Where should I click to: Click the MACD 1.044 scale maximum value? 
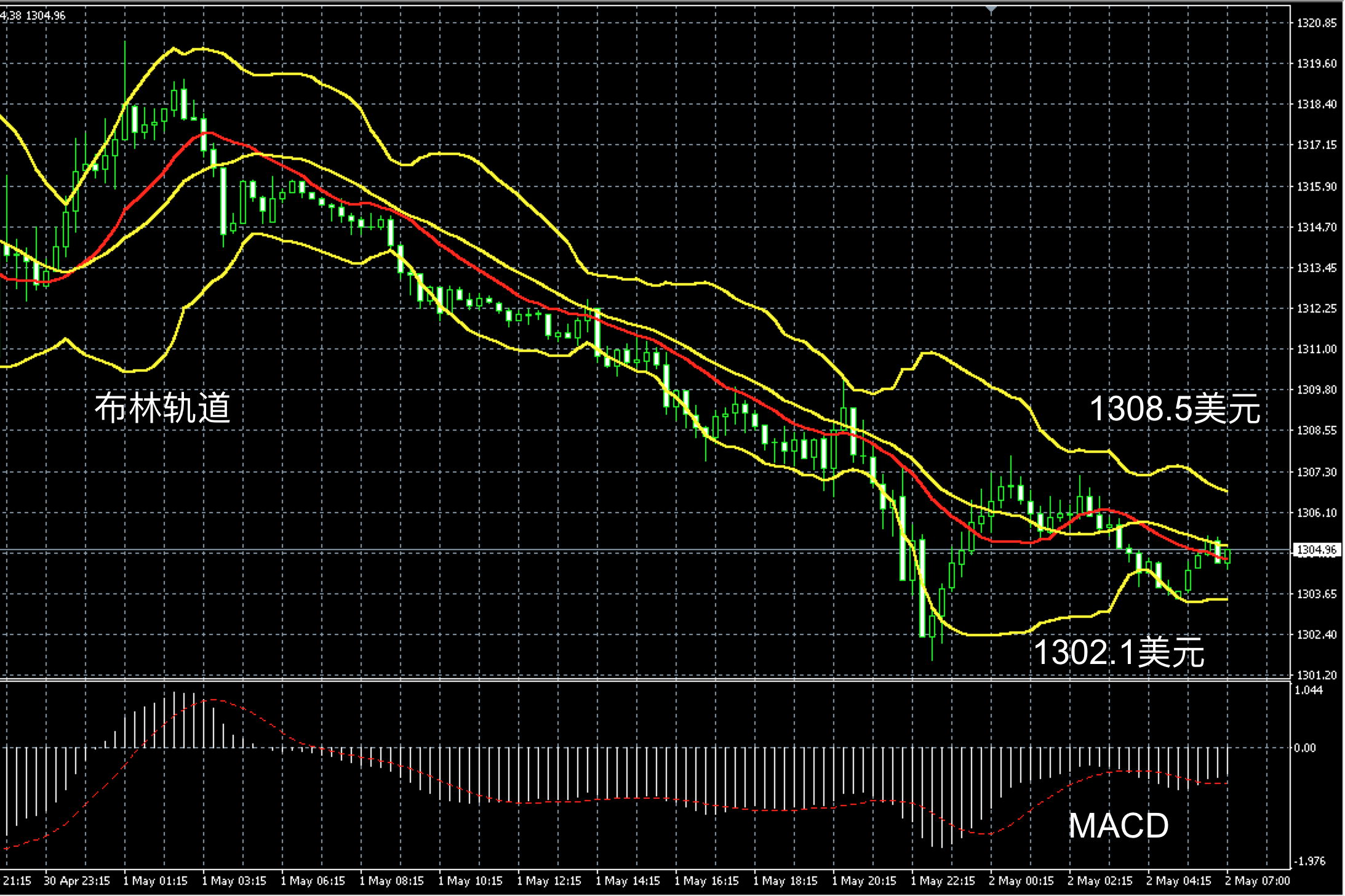[x=1308, y=690]
